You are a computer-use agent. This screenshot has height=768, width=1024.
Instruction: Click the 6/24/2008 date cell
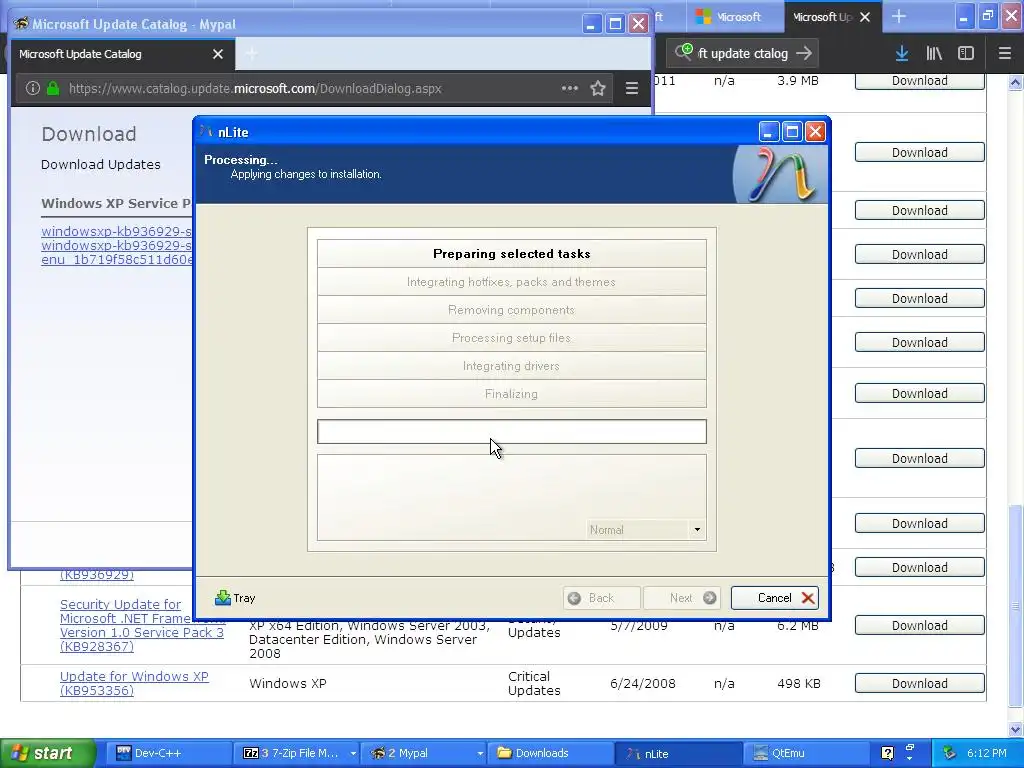(643, 684)
